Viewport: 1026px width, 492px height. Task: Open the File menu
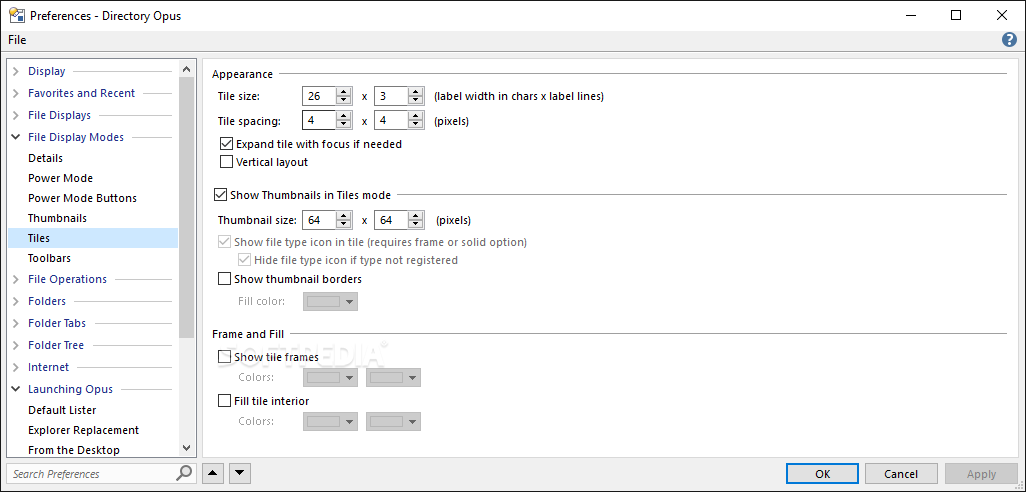pos(17,40)
